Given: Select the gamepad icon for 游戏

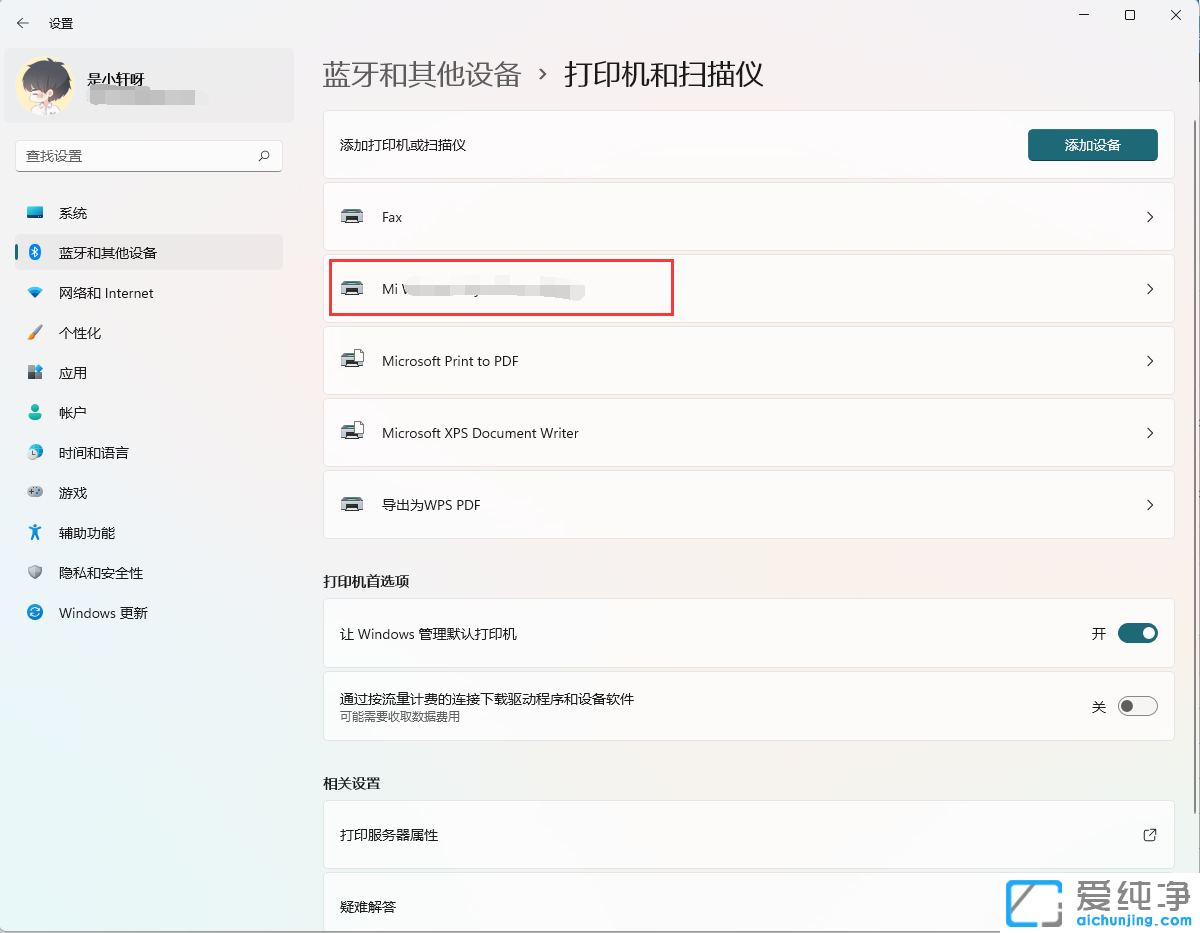Looking at the screenshot, I should (x=33, y=492).
